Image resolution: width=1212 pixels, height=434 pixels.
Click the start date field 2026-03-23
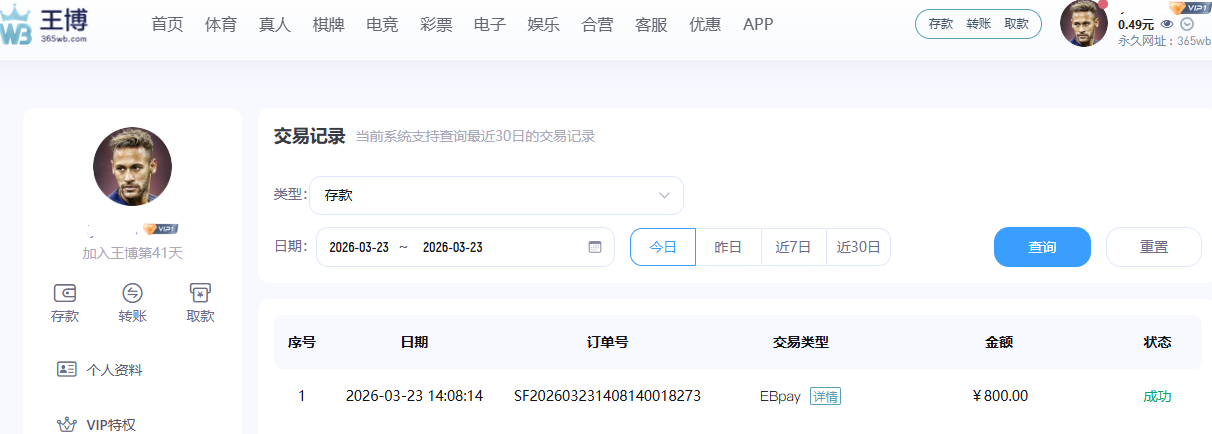click(x=358, y=247)
